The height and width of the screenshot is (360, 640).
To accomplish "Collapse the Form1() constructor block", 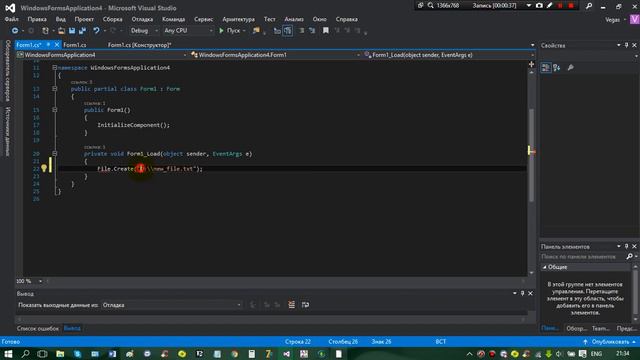I will [x=54, y=110].
